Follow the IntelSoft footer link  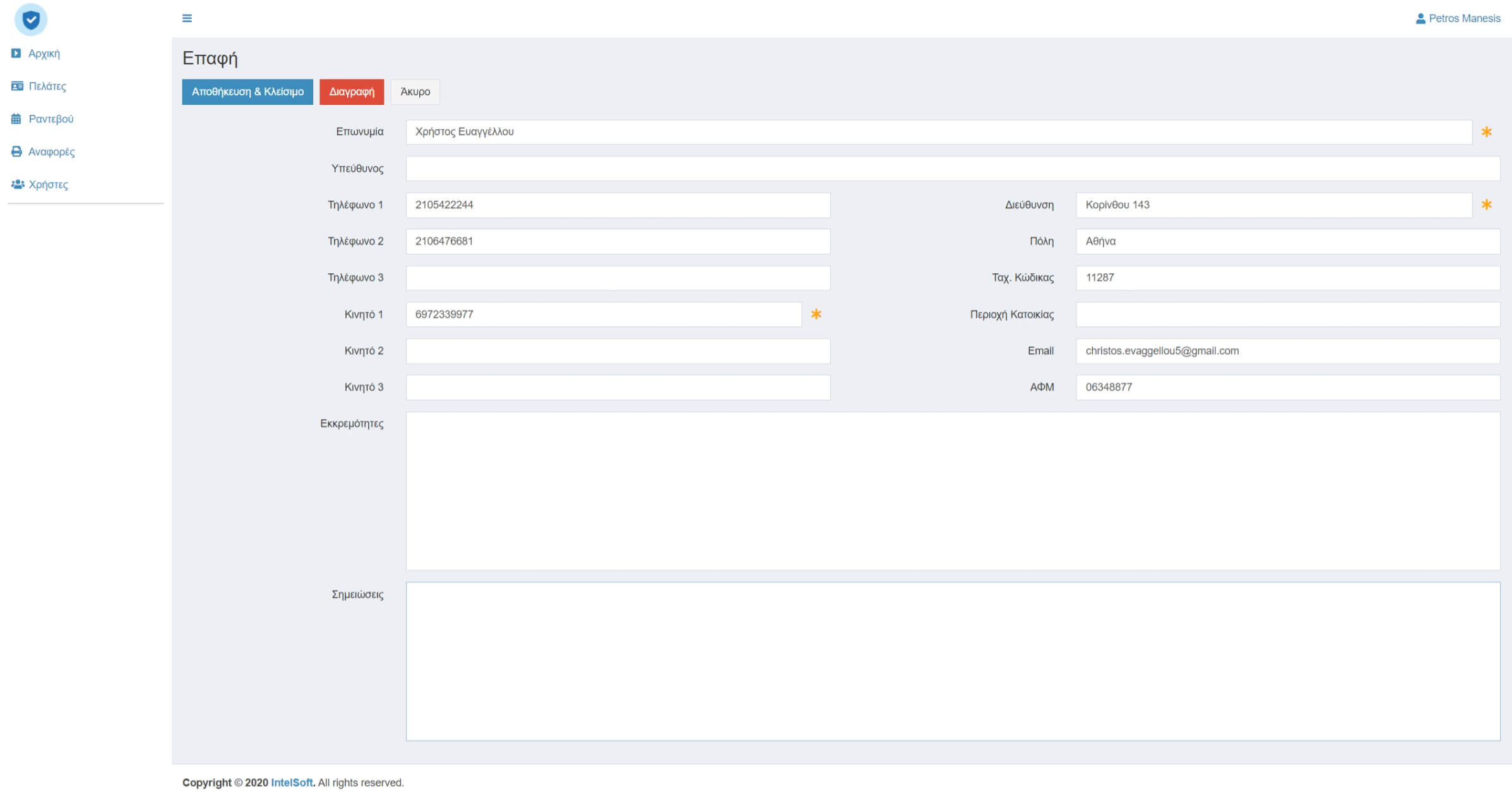tap(292, 783)
